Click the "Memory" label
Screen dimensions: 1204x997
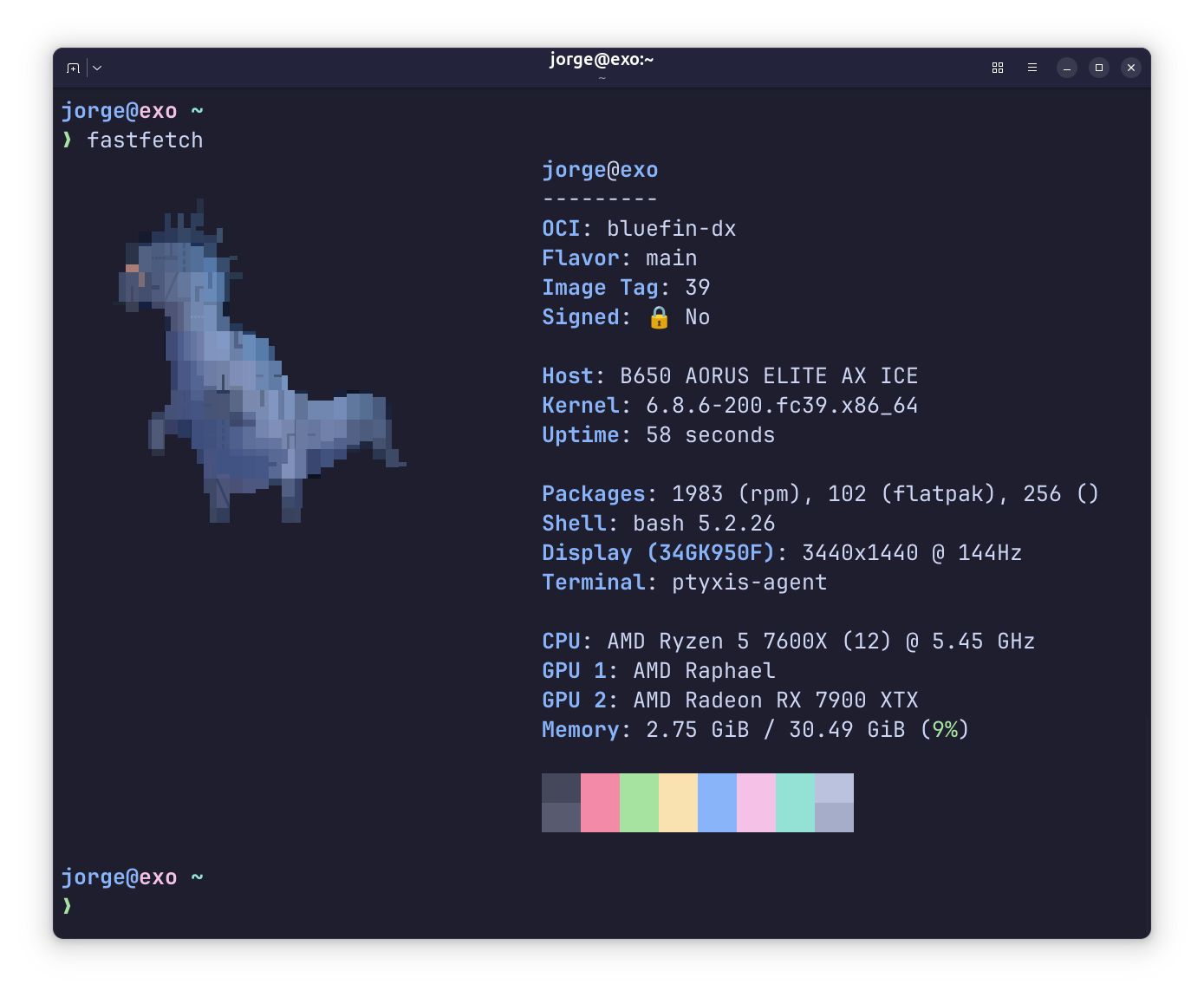click(581, 730)
